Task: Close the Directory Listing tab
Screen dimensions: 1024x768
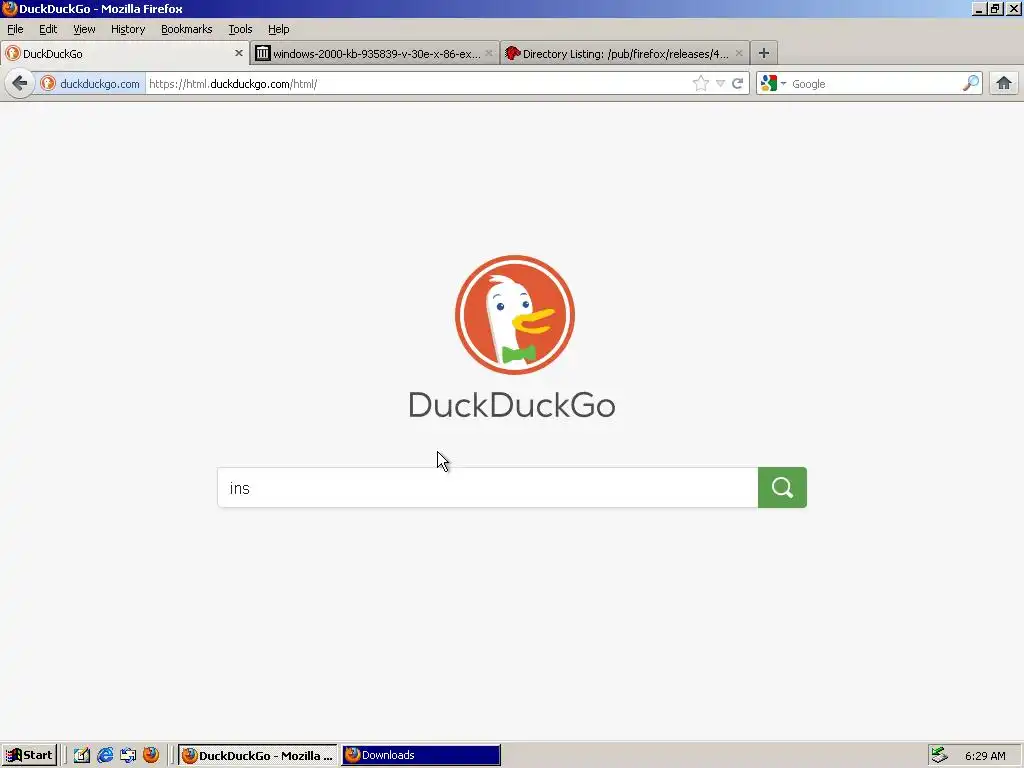Action: click(739, 54)
